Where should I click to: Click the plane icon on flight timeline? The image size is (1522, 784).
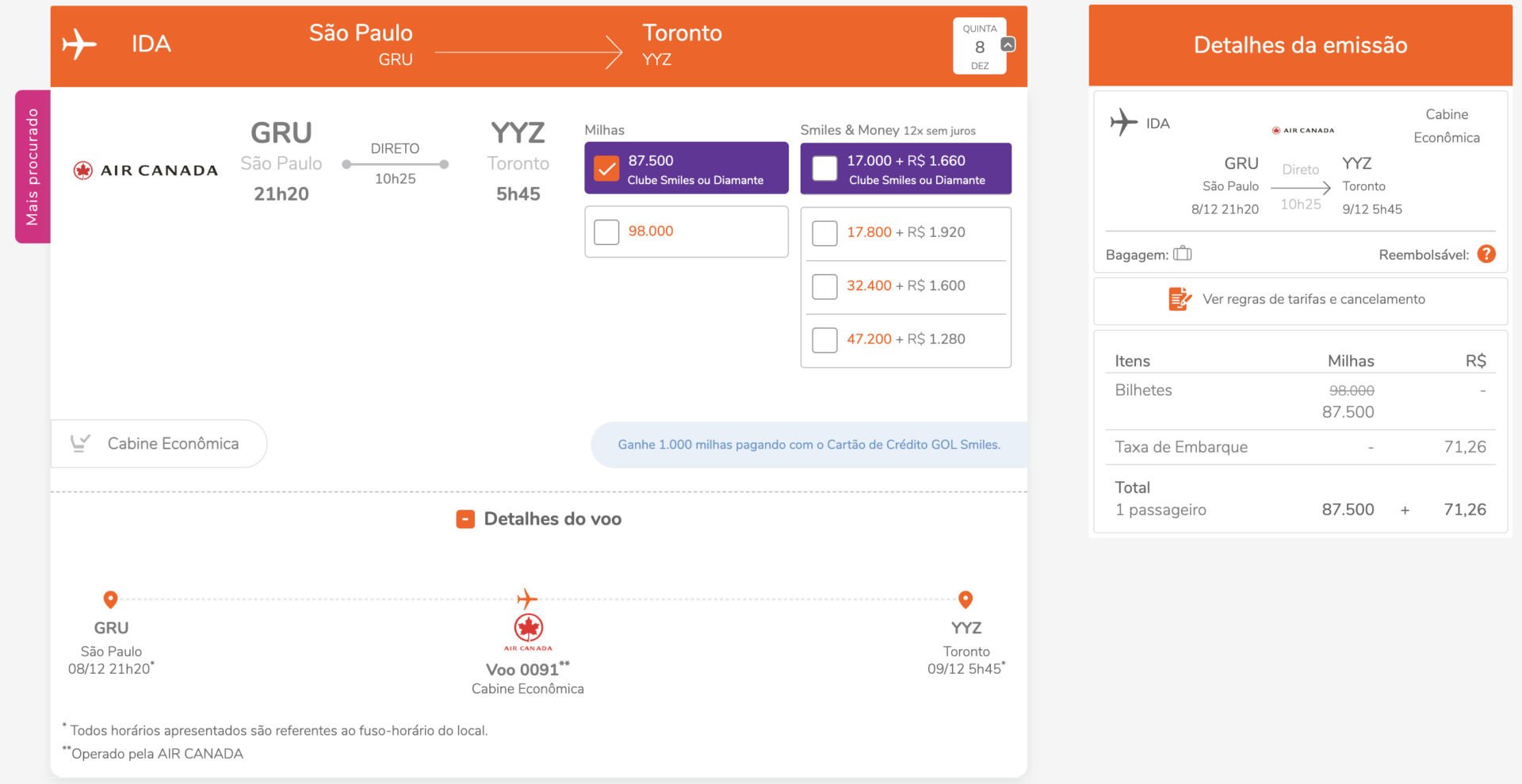[x=527, y=599]
